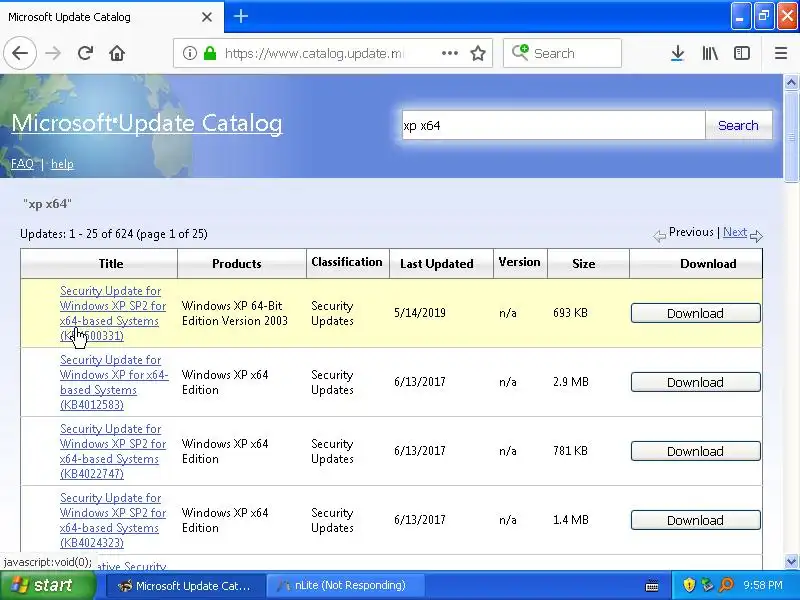The width and height of the screenshot is (800, 600).
Task: Sort results by Size column
Action: coord(584,264)
